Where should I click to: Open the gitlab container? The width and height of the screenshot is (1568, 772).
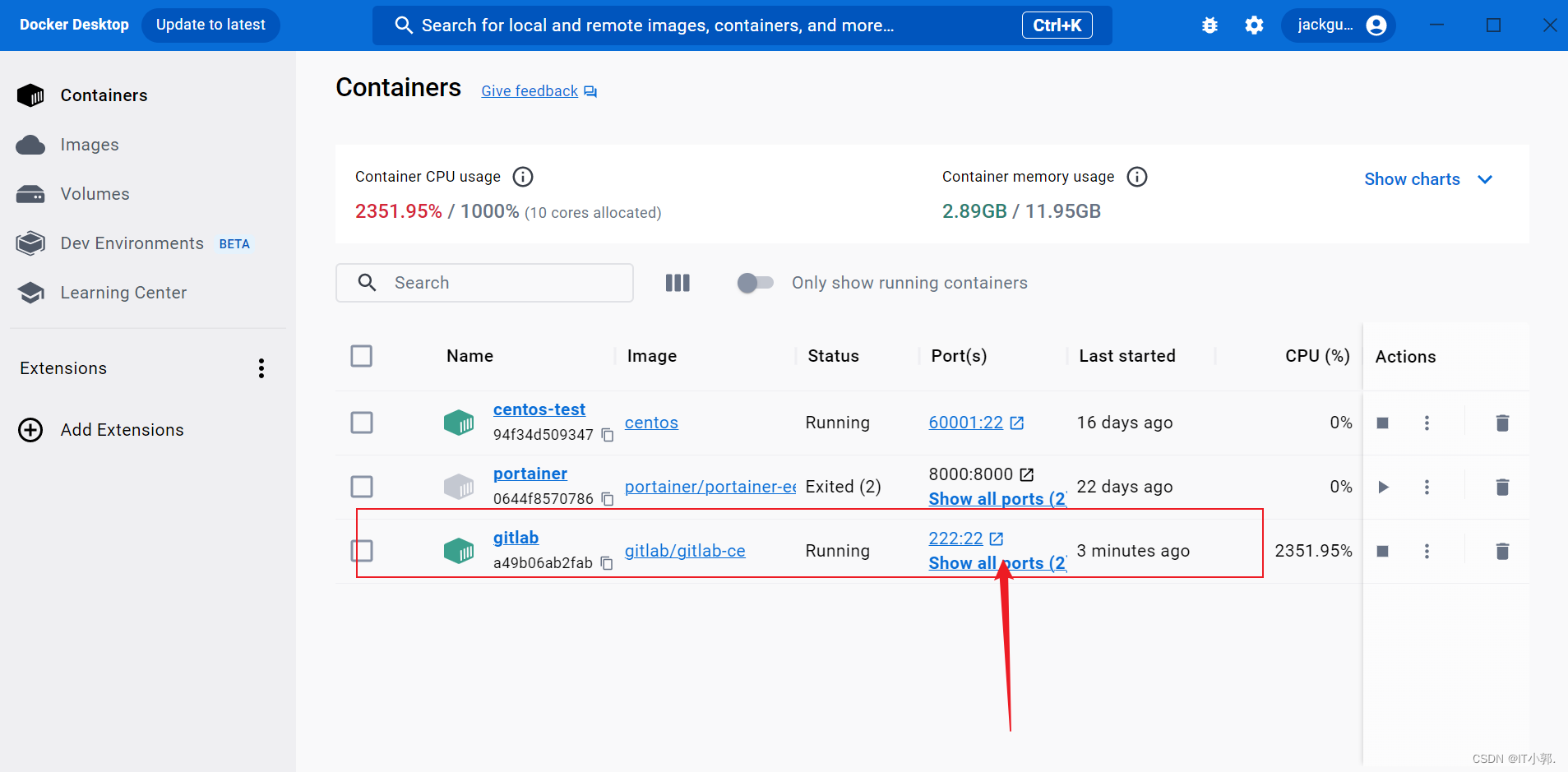(516, 538)
